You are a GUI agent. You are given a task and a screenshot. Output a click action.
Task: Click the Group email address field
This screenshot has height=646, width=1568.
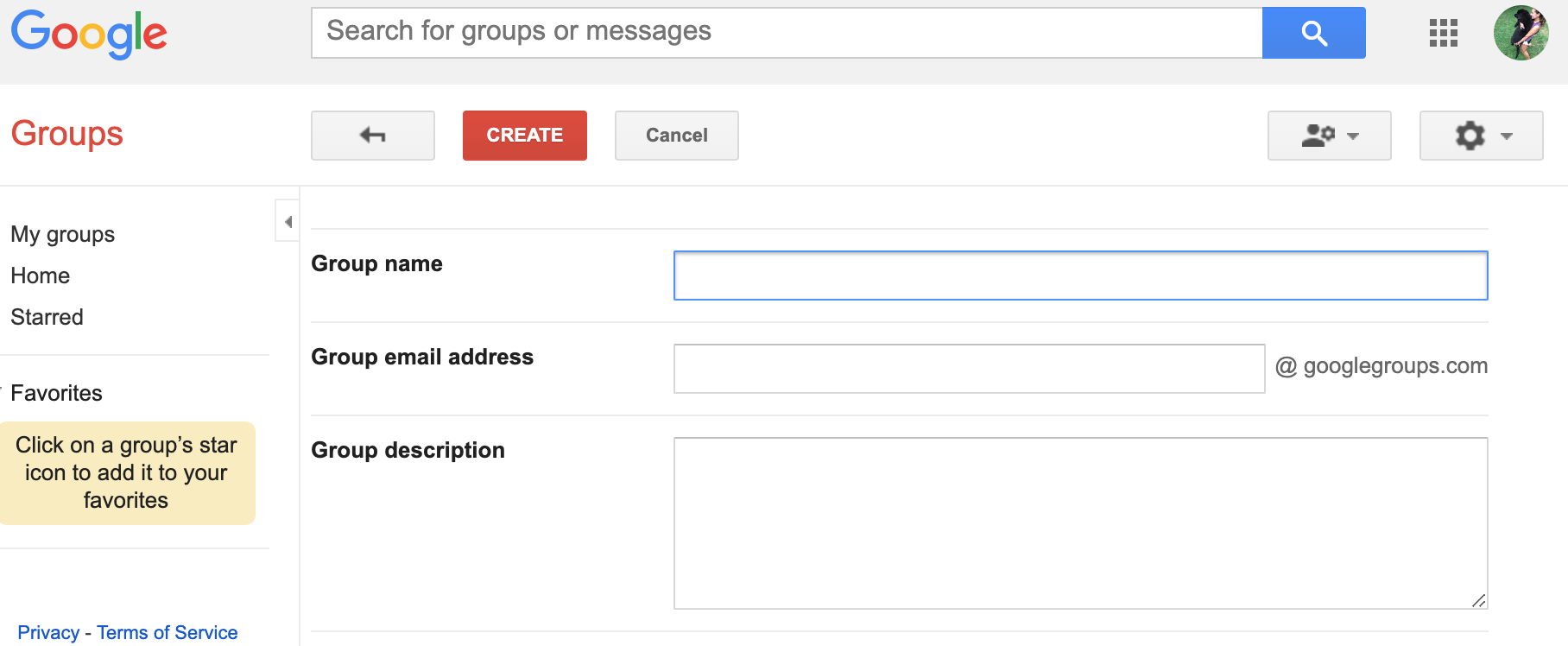969,369
